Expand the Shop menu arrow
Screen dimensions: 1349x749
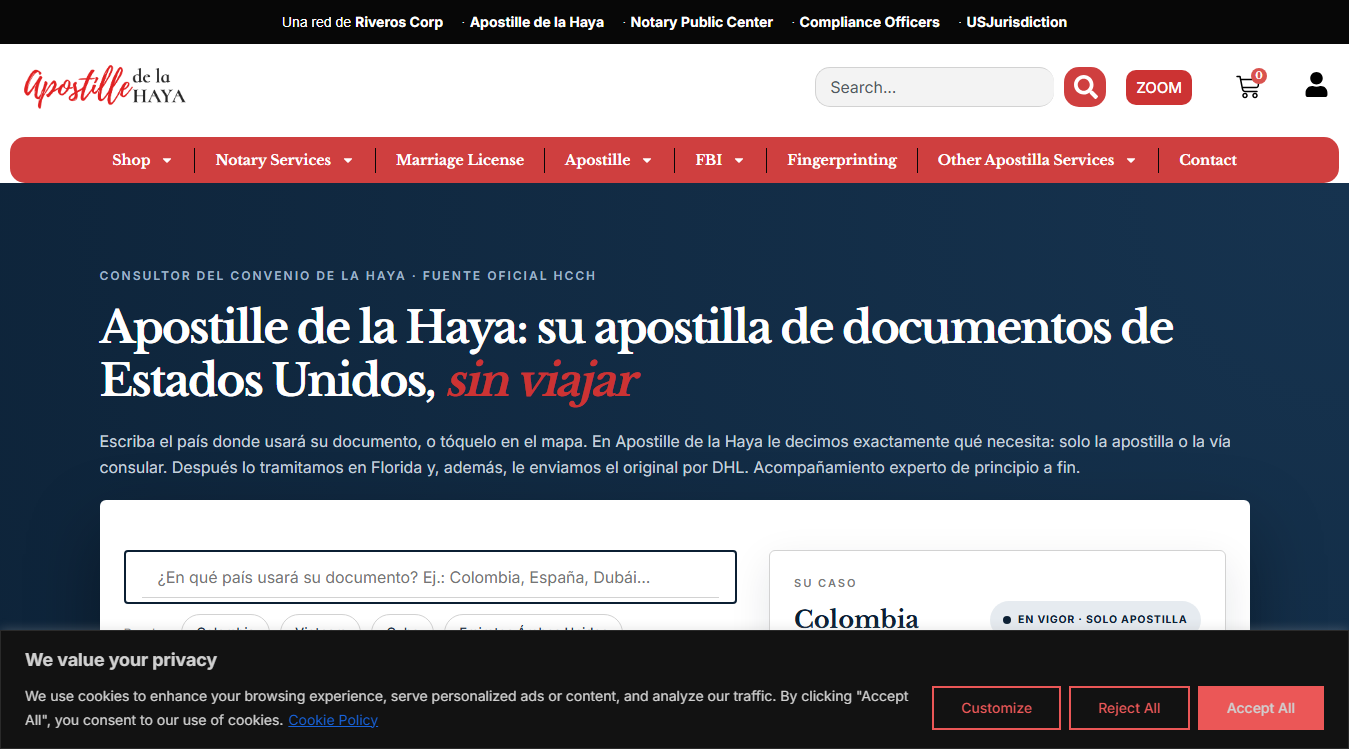pyautogui.click(x=167, y=160)
